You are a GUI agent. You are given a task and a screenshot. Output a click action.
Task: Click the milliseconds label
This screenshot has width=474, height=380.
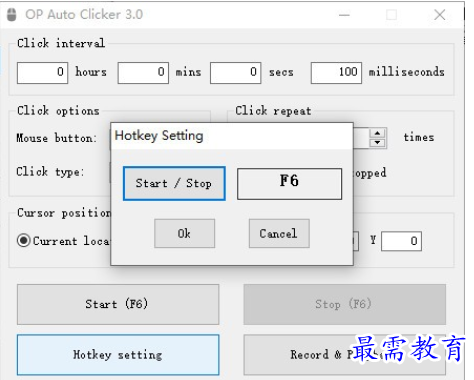coord(406,72)
